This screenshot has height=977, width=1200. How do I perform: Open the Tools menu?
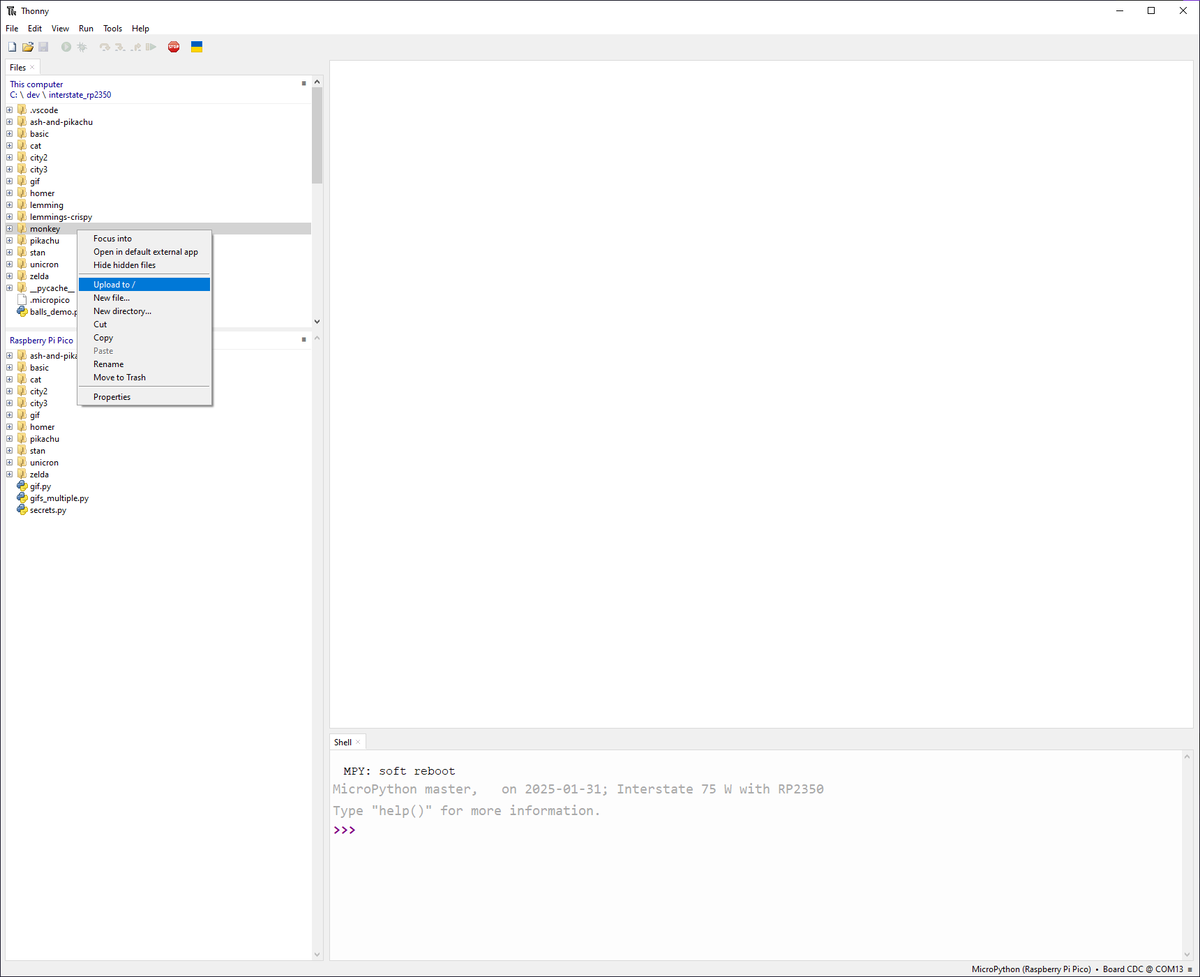click(x=113, y=29)
